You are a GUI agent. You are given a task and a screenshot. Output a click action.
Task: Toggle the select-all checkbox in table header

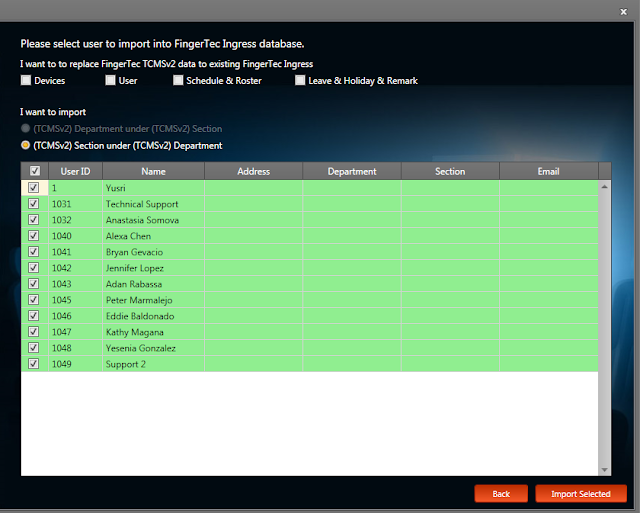(35, 171)
